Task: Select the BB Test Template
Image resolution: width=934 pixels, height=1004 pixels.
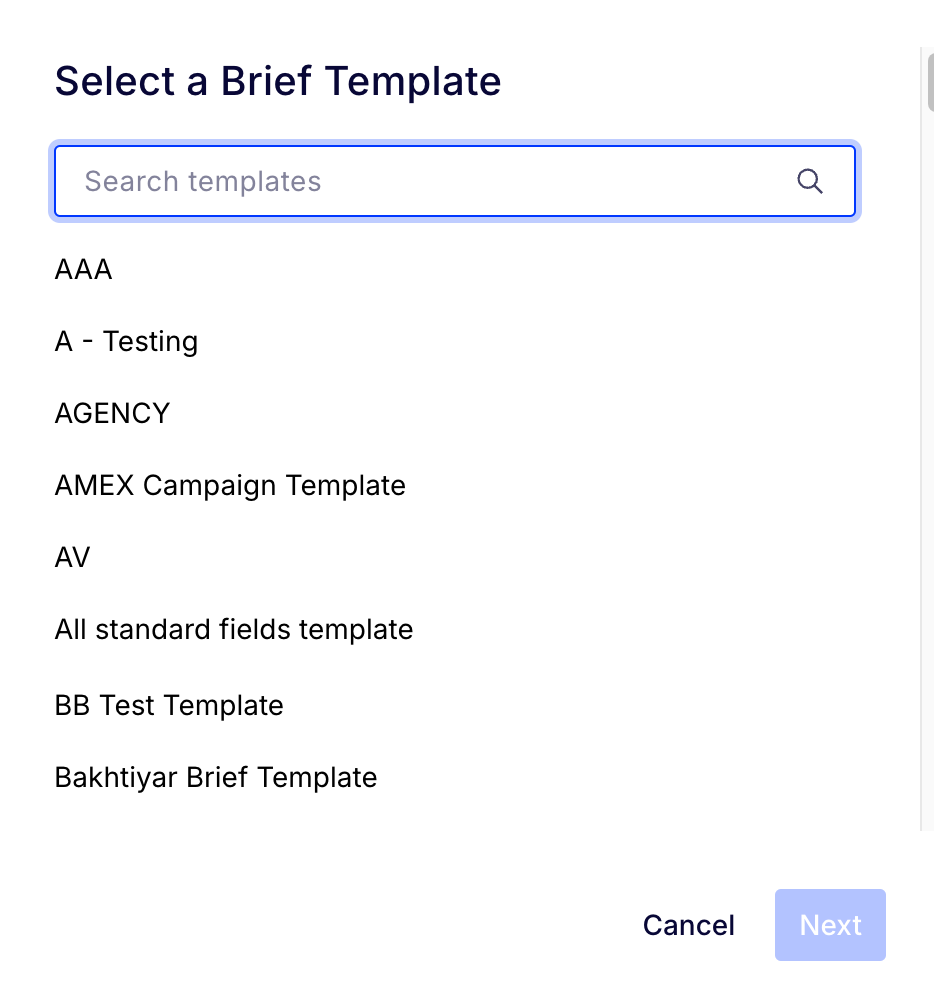Action: (169, 705)
